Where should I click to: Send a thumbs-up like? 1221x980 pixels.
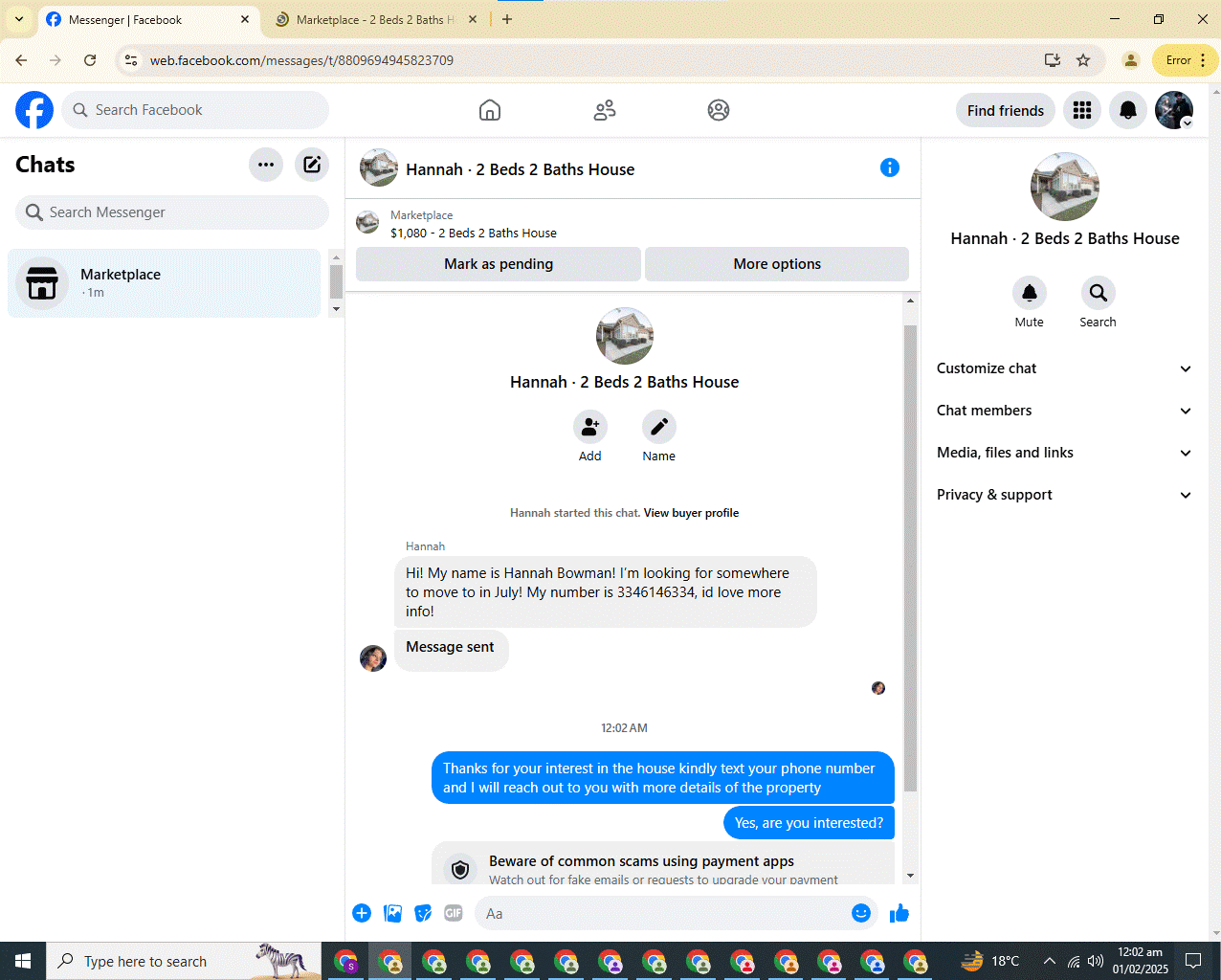tap(899, 913)
